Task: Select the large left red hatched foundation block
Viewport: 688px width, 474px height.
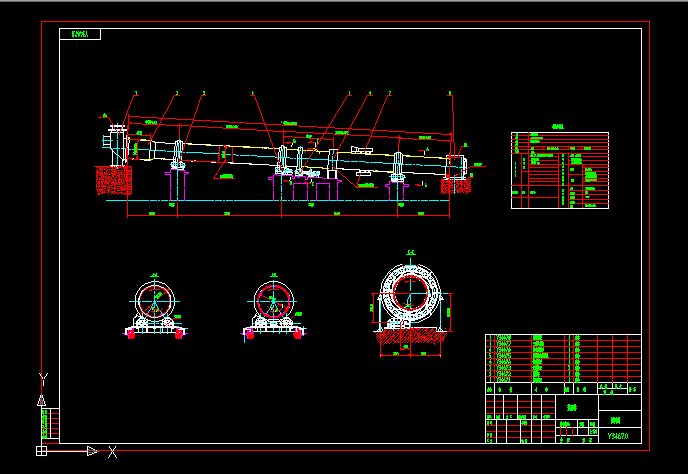Action: [114, 180]
